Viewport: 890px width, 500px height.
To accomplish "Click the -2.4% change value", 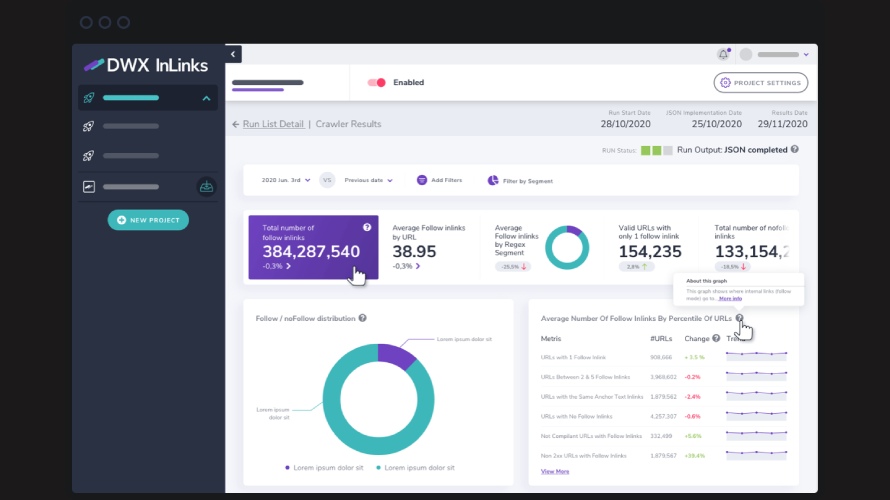I will [x=692, y=397].
